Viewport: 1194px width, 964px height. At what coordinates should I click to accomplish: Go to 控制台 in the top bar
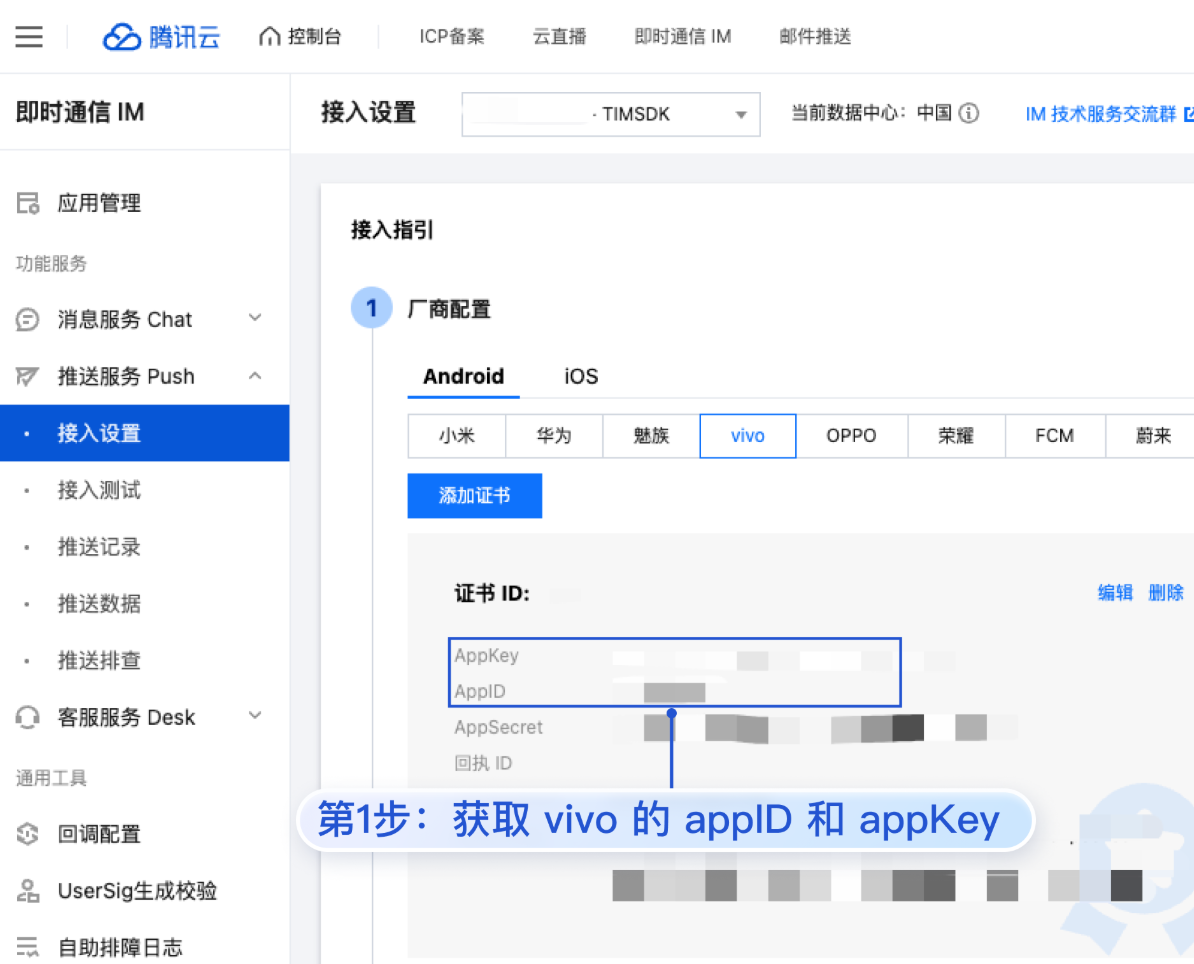314,37
